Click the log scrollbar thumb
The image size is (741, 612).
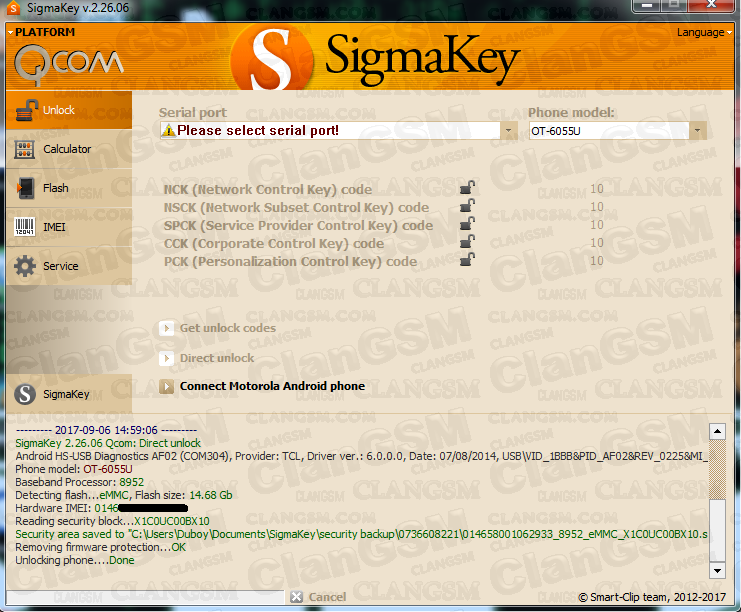coord(717,530)
